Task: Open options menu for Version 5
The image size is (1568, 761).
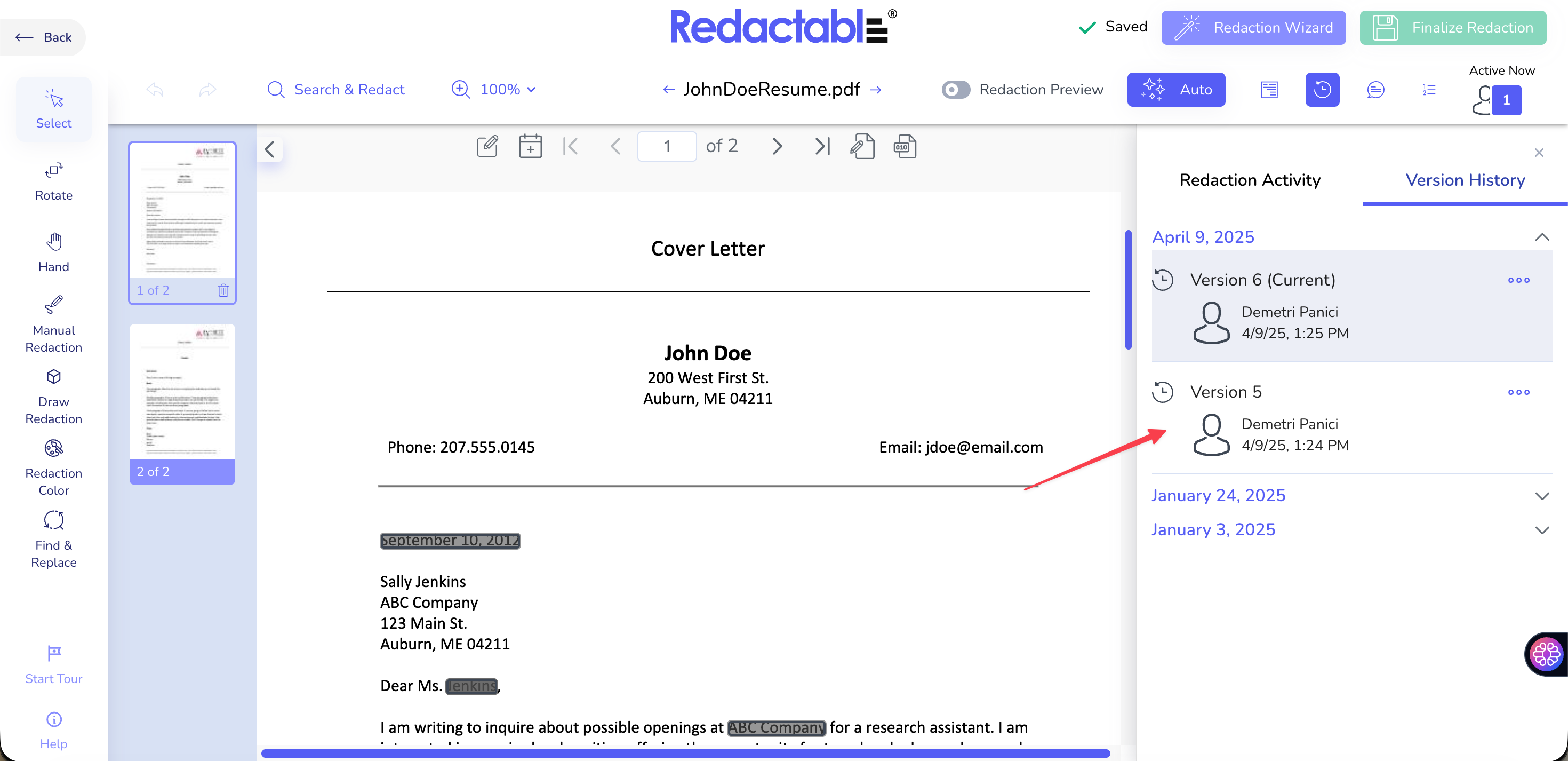Action: (1519, 392)
